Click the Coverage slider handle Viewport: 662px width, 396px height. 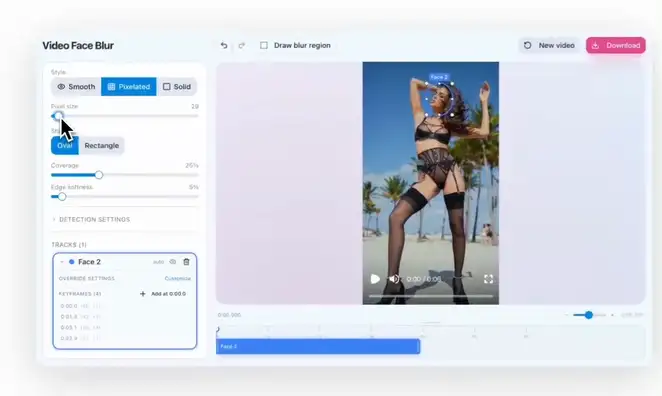point(99,175)
